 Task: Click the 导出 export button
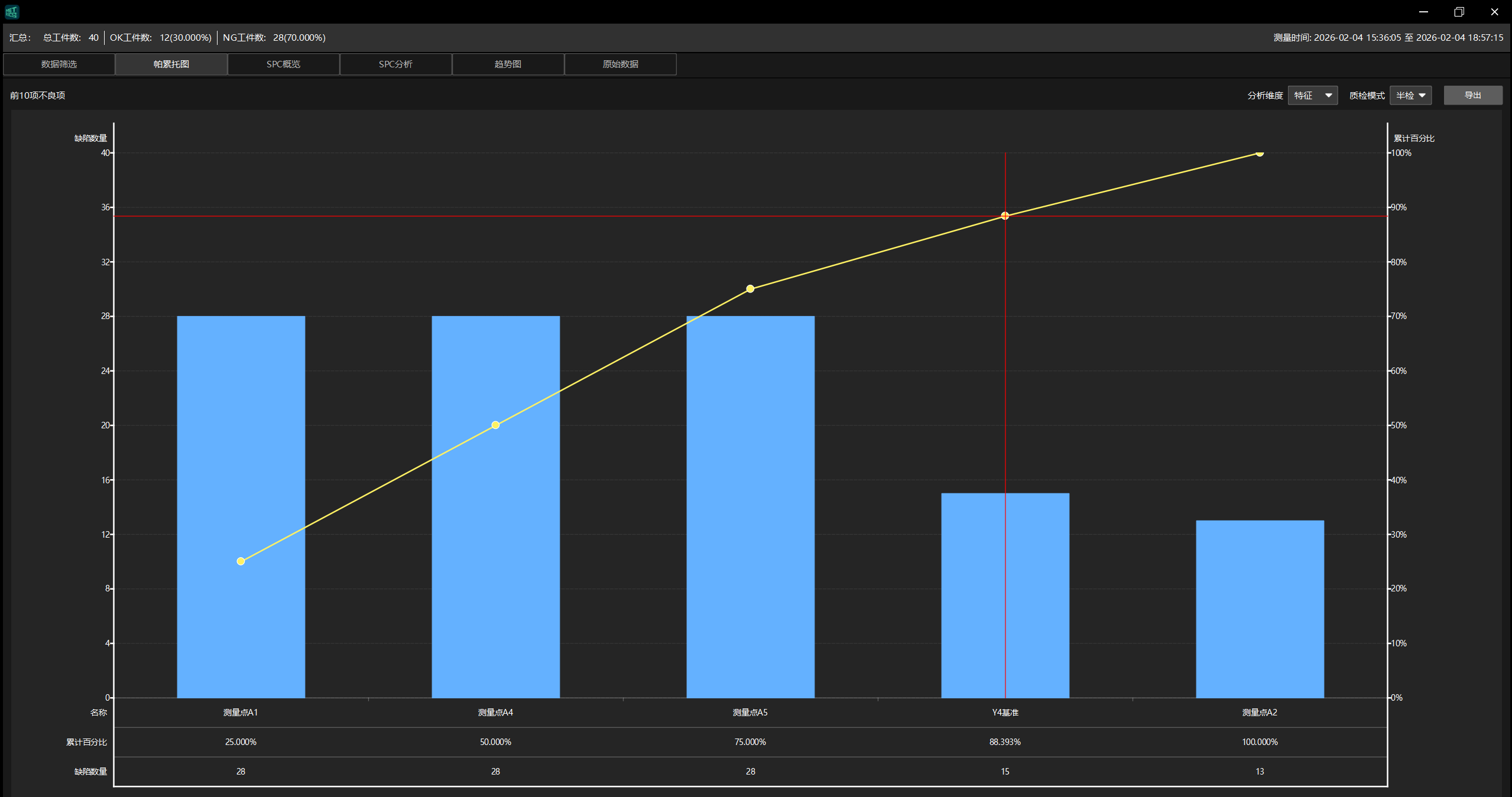coord(1472,95)
